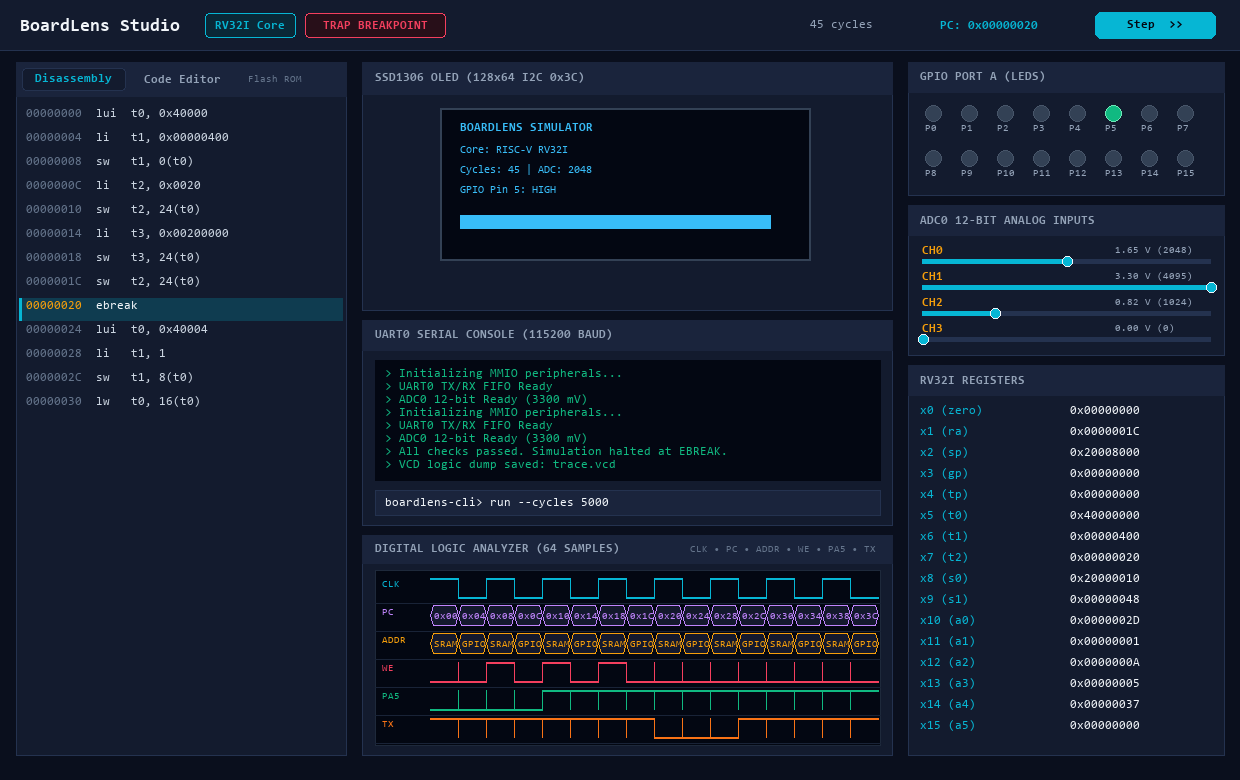Click the TX signal row label

[387, 724]
